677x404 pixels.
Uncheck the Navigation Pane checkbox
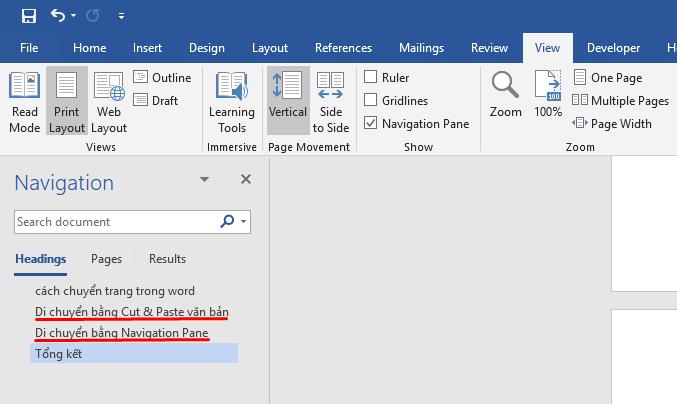[370, 123]
